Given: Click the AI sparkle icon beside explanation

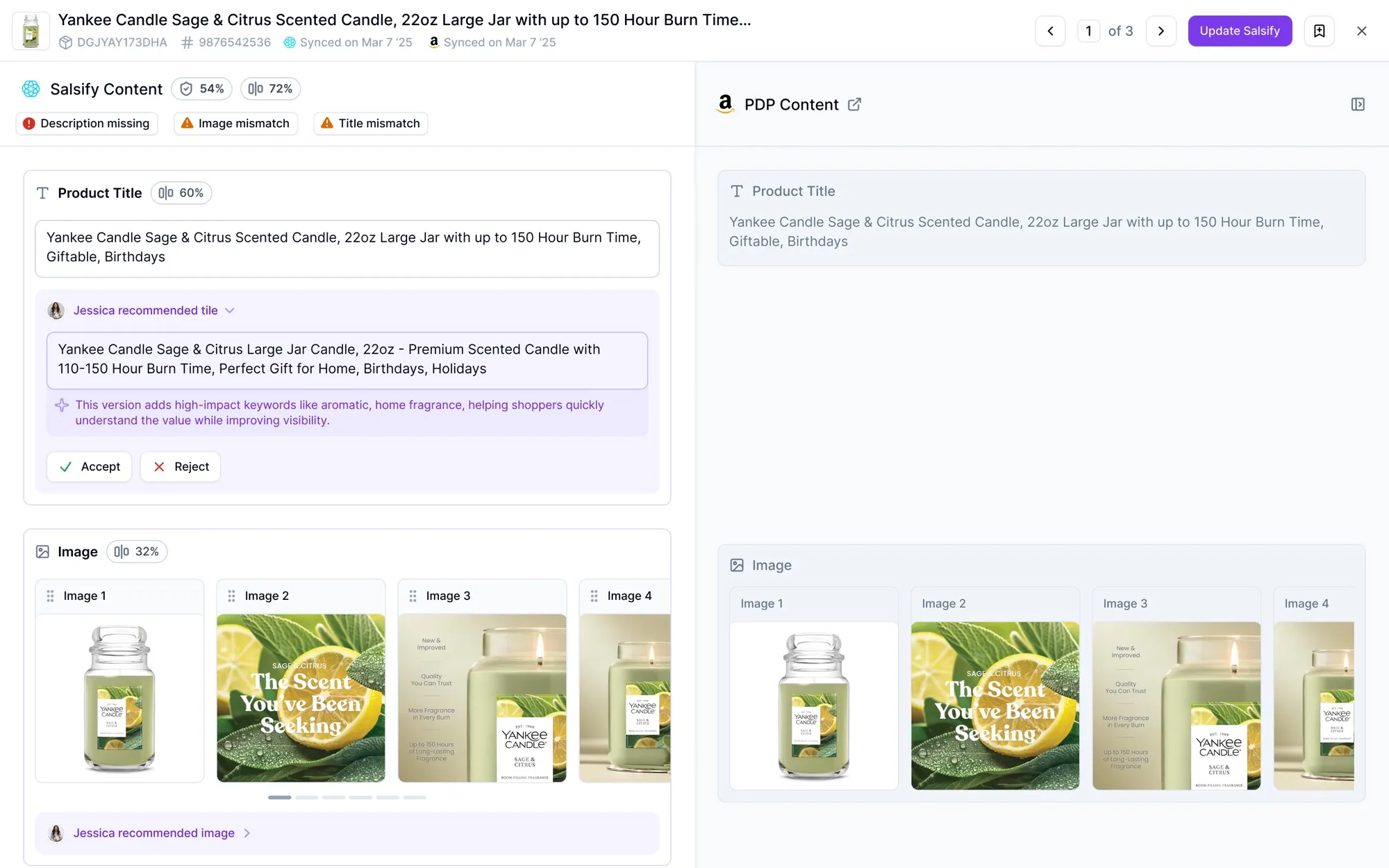Looking at the screenshot, I should point(61,405).
